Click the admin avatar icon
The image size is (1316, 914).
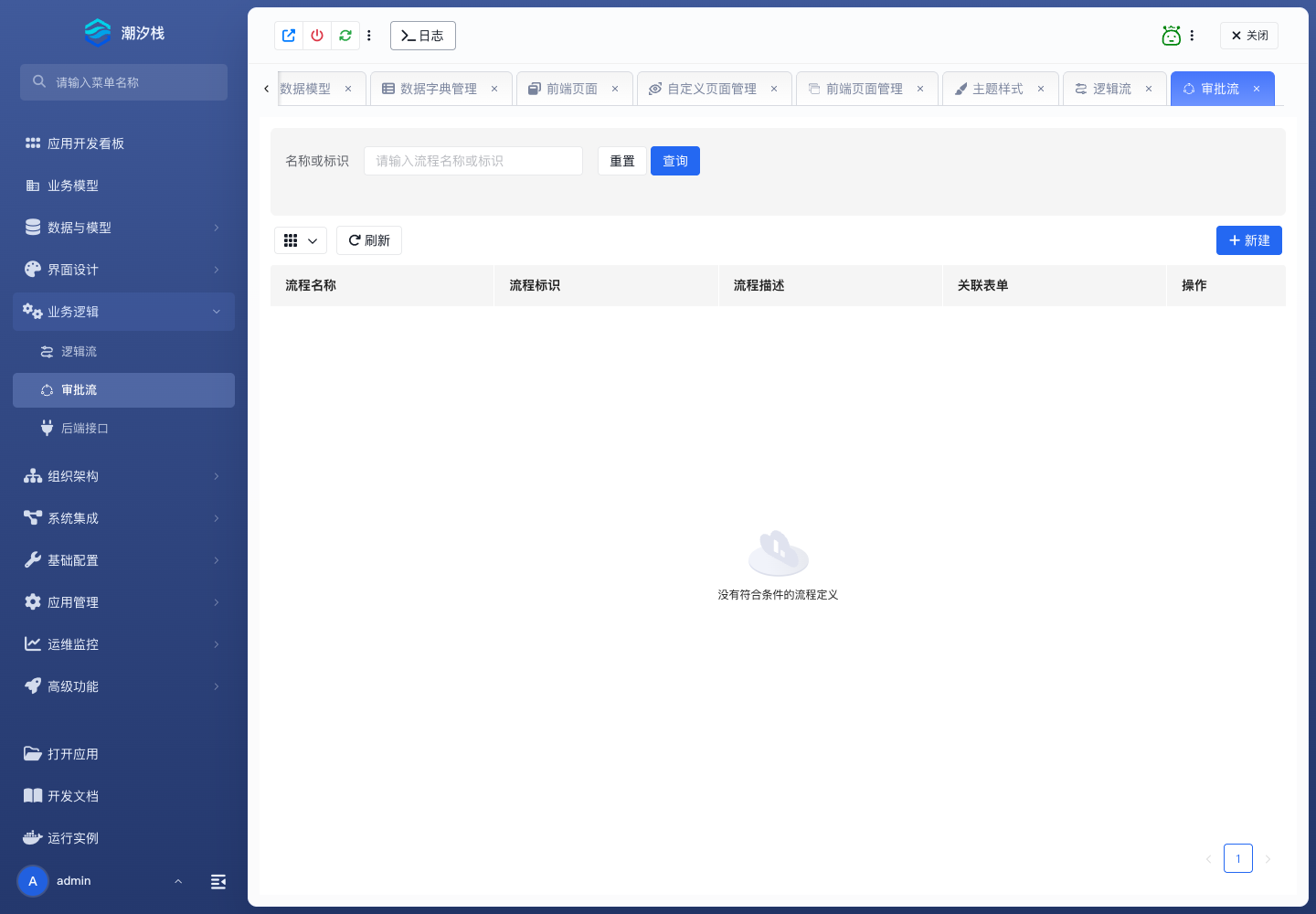pos(33,881)
